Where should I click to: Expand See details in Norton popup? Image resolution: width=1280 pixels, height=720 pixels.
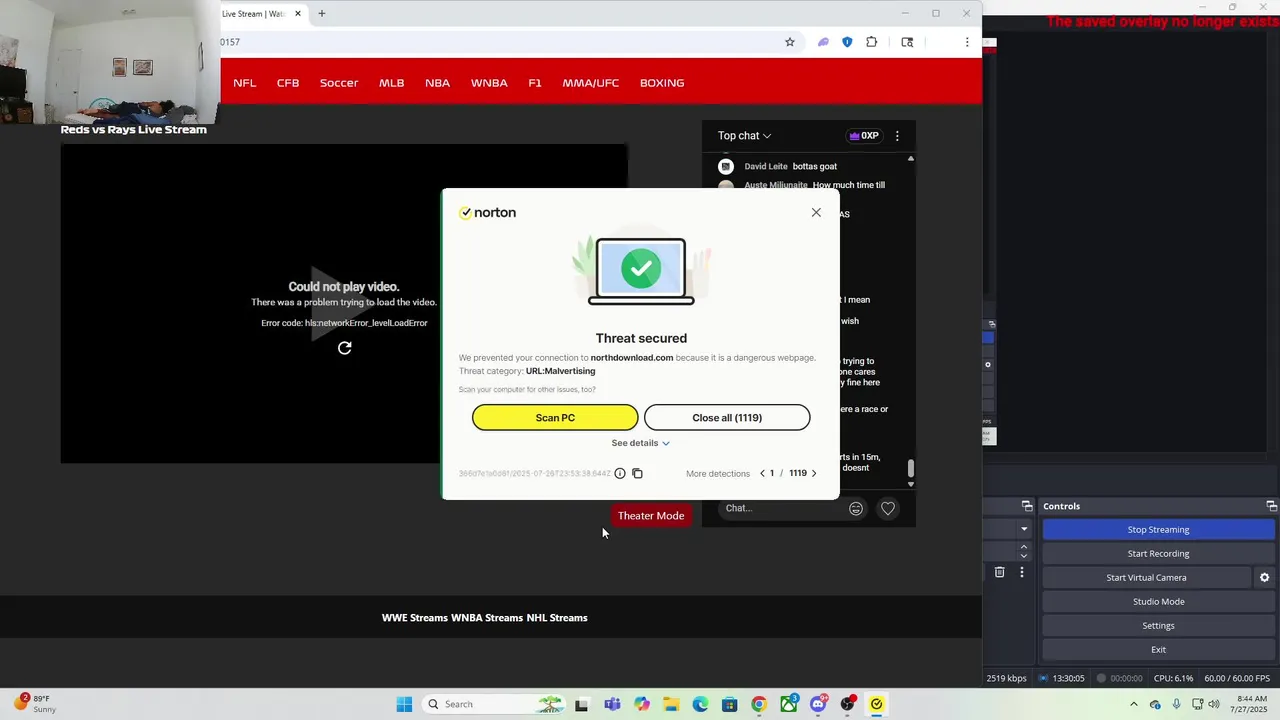coord(640,443)
